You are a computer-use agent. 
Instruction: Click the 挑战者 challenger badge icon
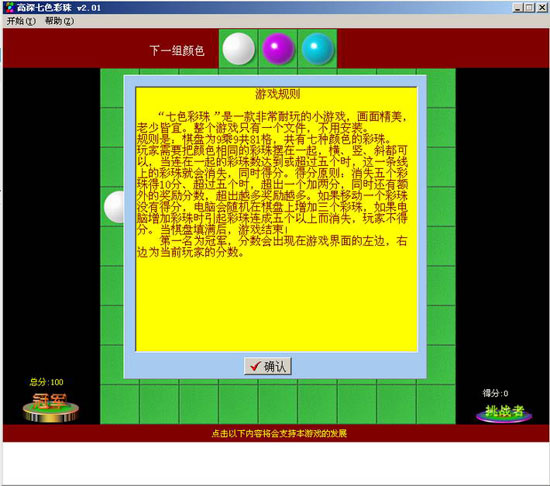[504, 413]
